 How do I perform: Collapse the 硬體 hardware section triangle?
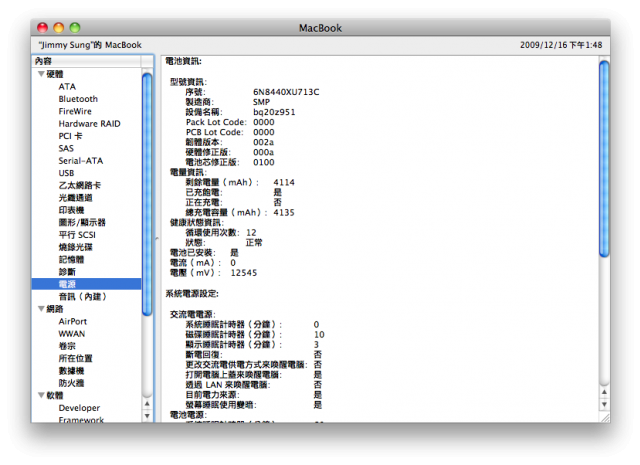[41, 74]
